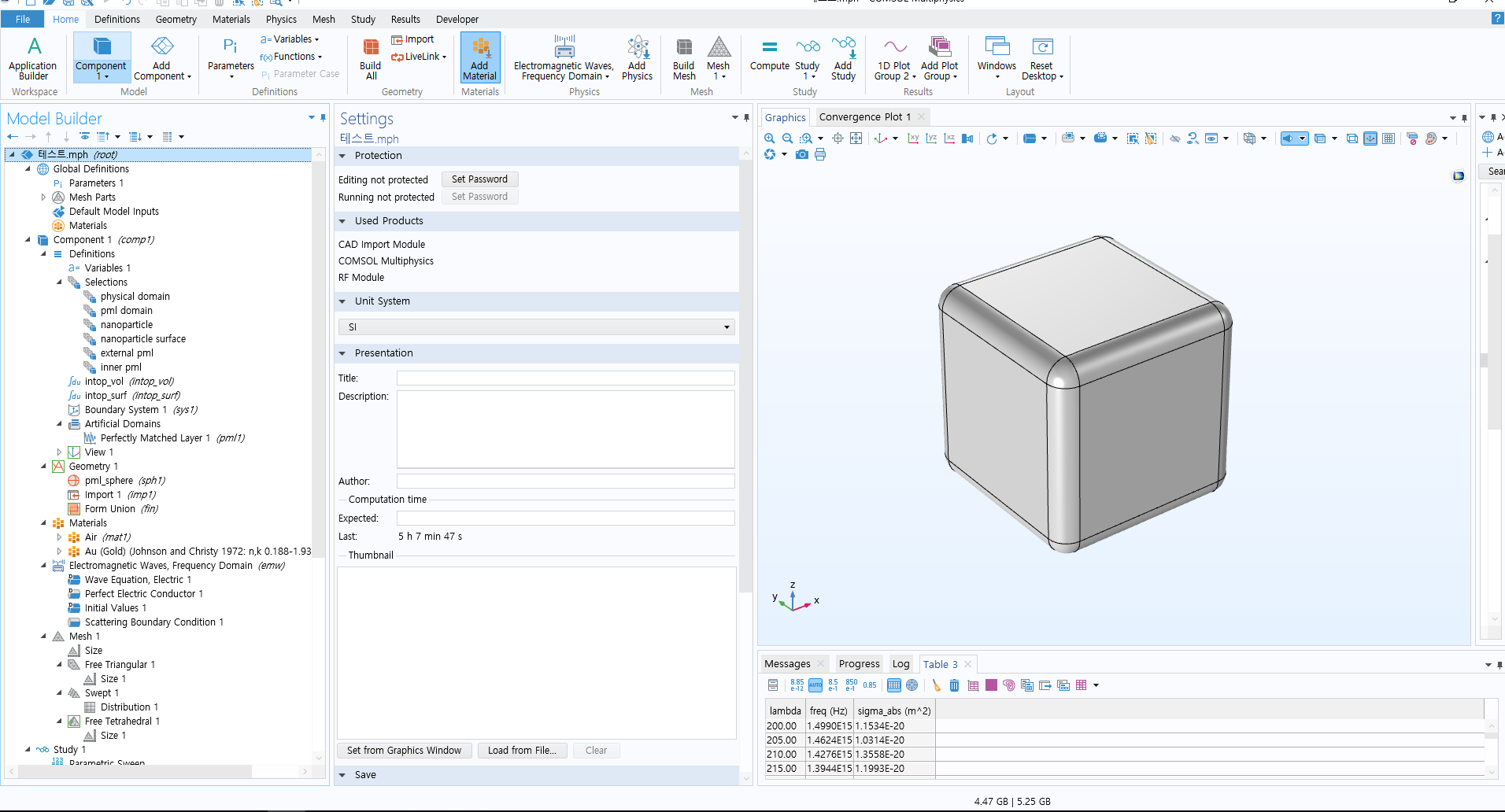Collapse the Protection section
This screenshot has width=1505, height=812.
point(342,156)
